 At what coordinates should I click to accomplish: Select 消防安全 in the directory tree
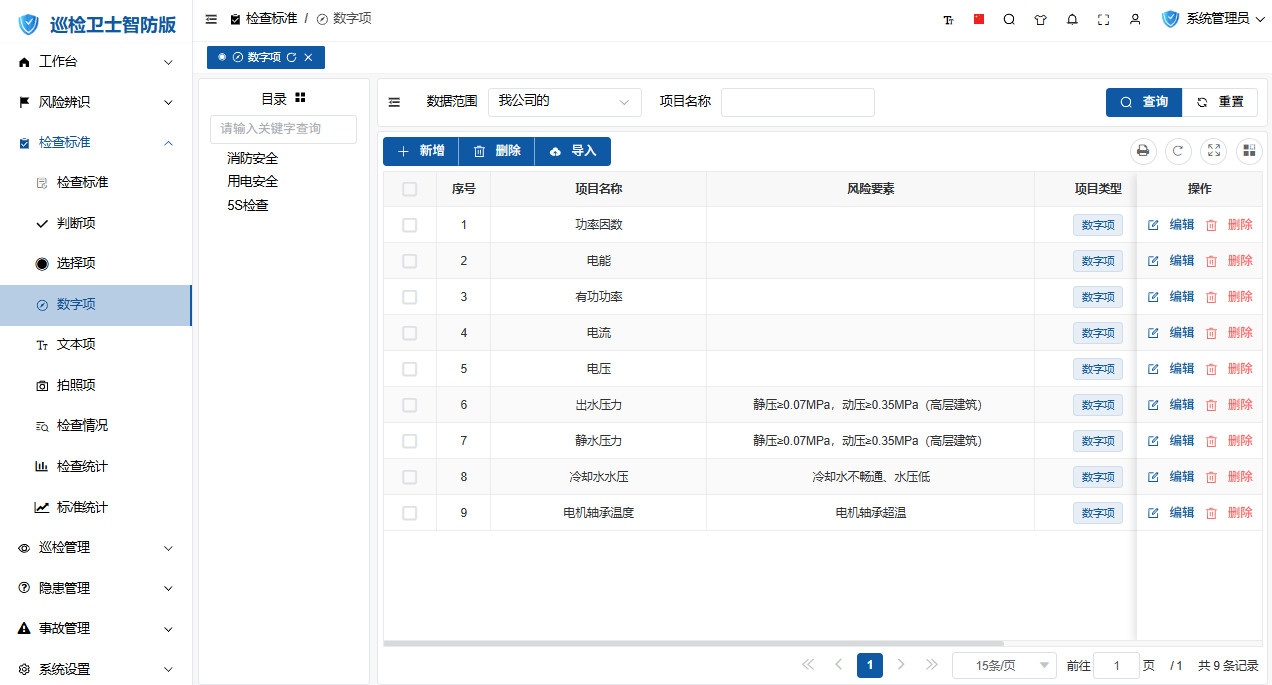252,158
